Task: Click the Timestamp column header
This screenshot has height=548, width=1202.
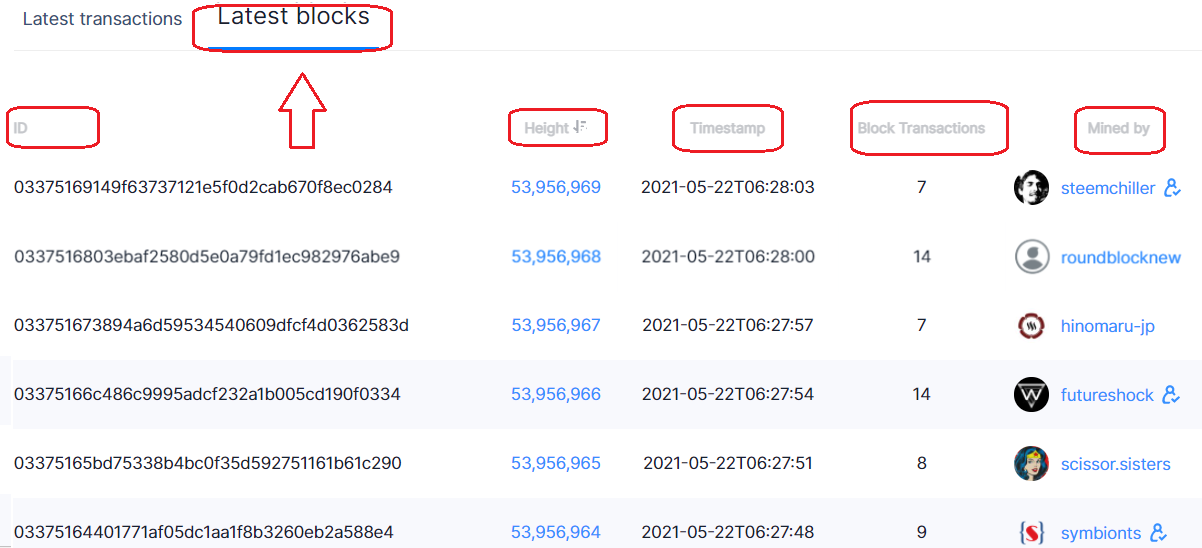Action: 727,128
